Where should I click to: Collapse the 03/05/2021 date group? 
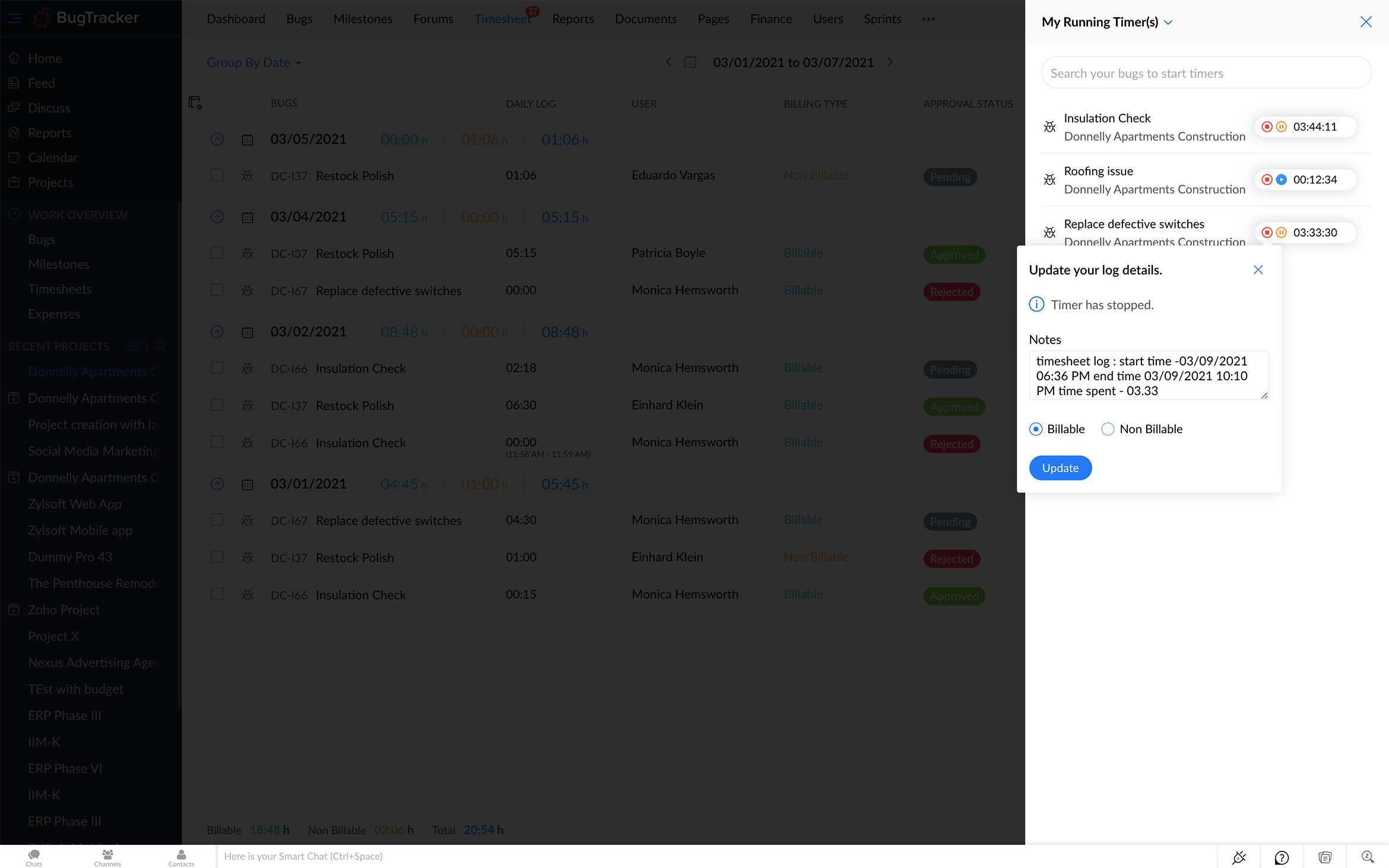click(217, 139)
